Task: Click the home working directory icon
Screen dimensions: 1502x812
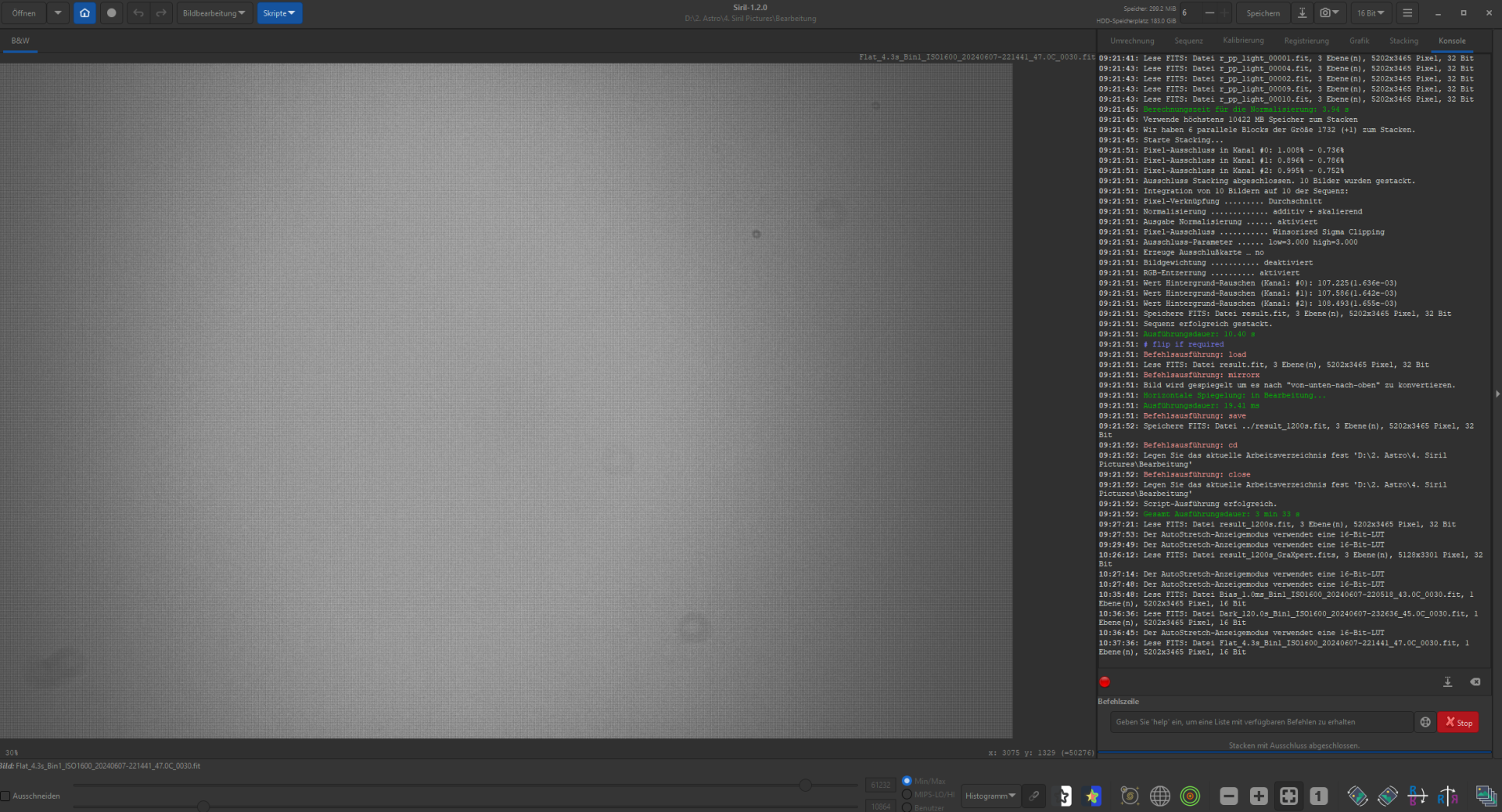Action: (84, 13)
